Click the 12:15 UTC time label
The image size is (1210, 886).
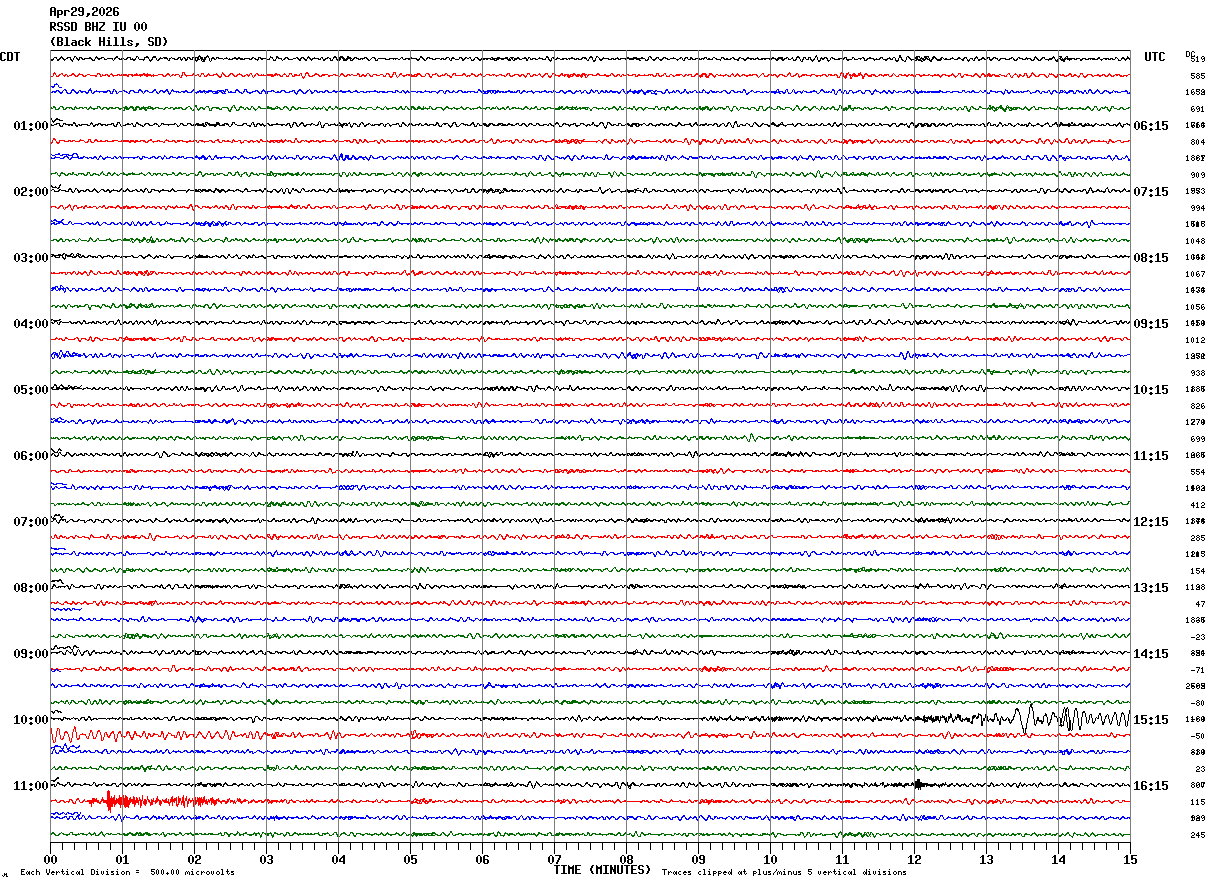[x=1151, y=522]
